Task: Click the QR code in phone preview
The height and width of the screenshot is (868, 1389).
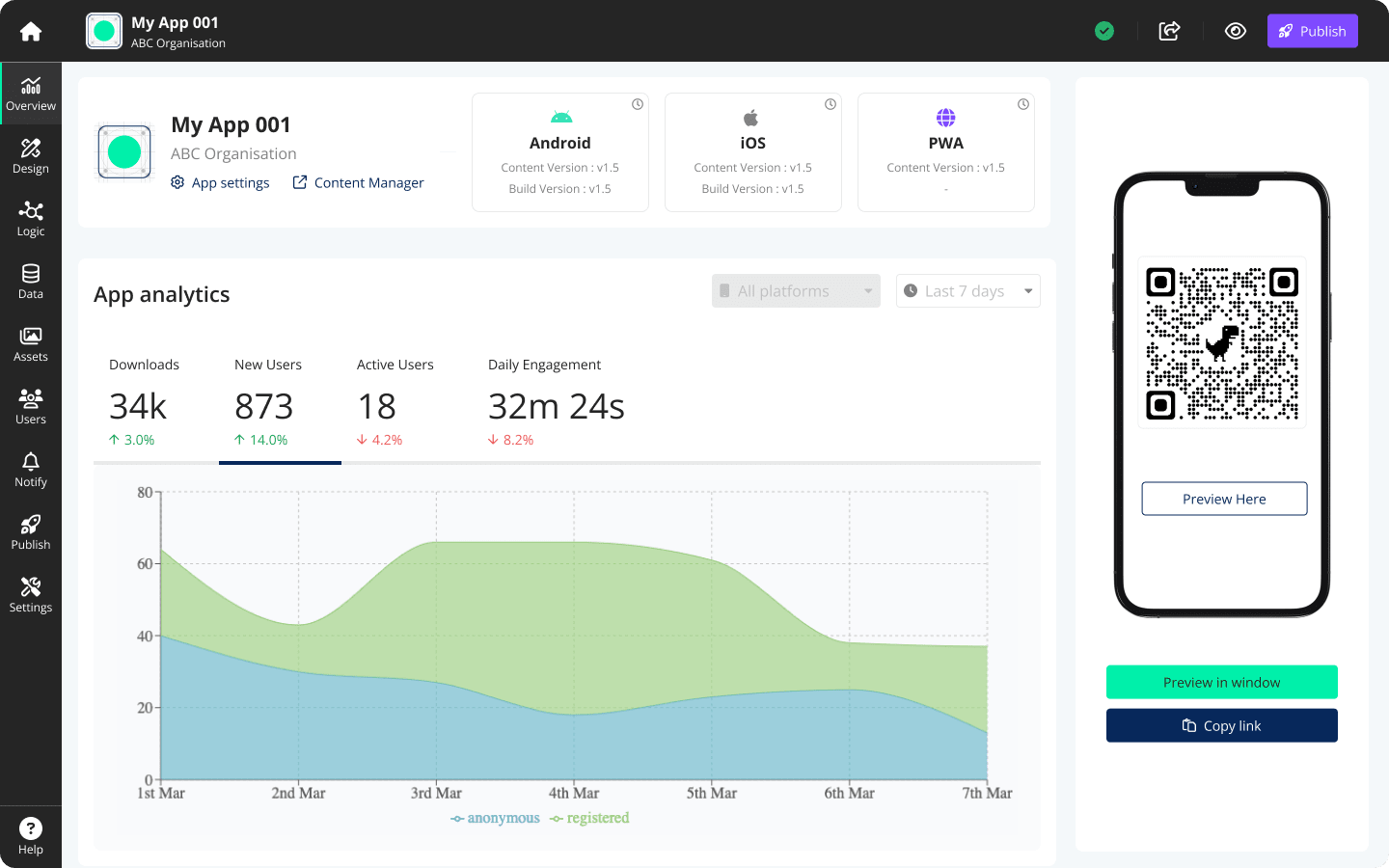Action: [x=1222, y=342]
